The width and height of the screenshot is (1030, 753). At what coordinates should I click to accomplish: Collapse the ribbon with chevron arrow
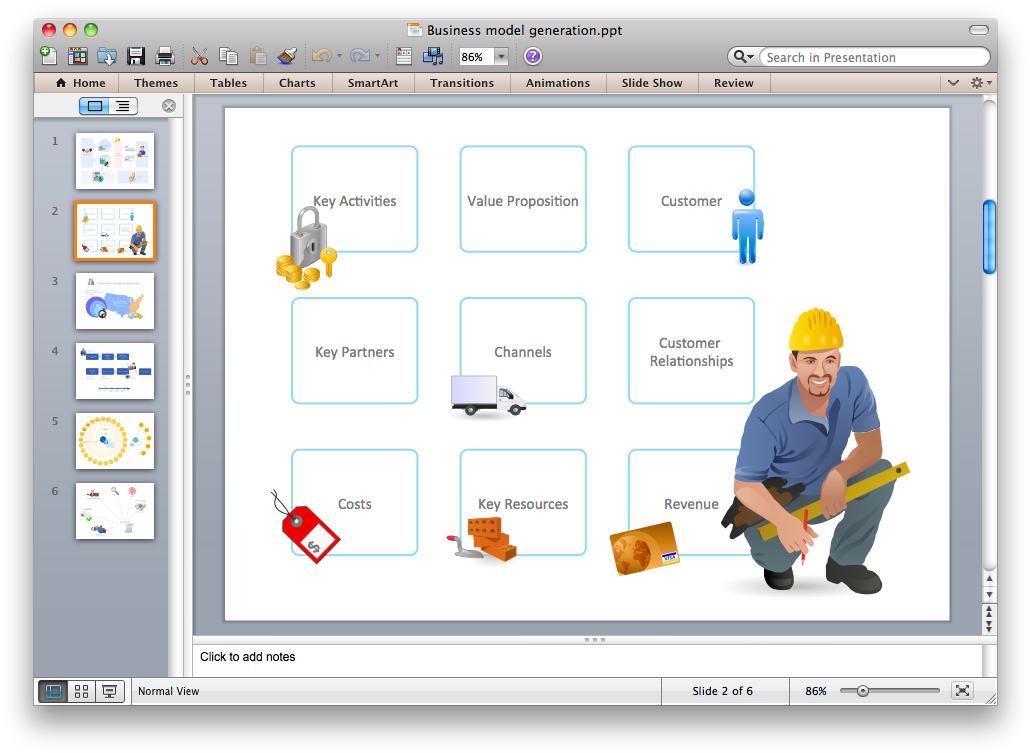coord(953,83)
